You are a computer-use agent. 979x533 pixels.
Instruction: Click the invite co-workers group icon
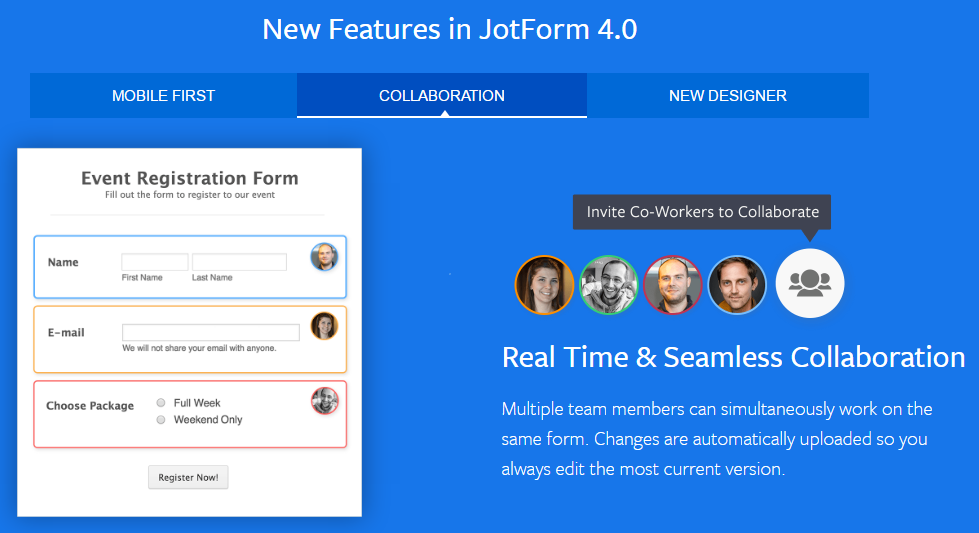tap(810, 283)
